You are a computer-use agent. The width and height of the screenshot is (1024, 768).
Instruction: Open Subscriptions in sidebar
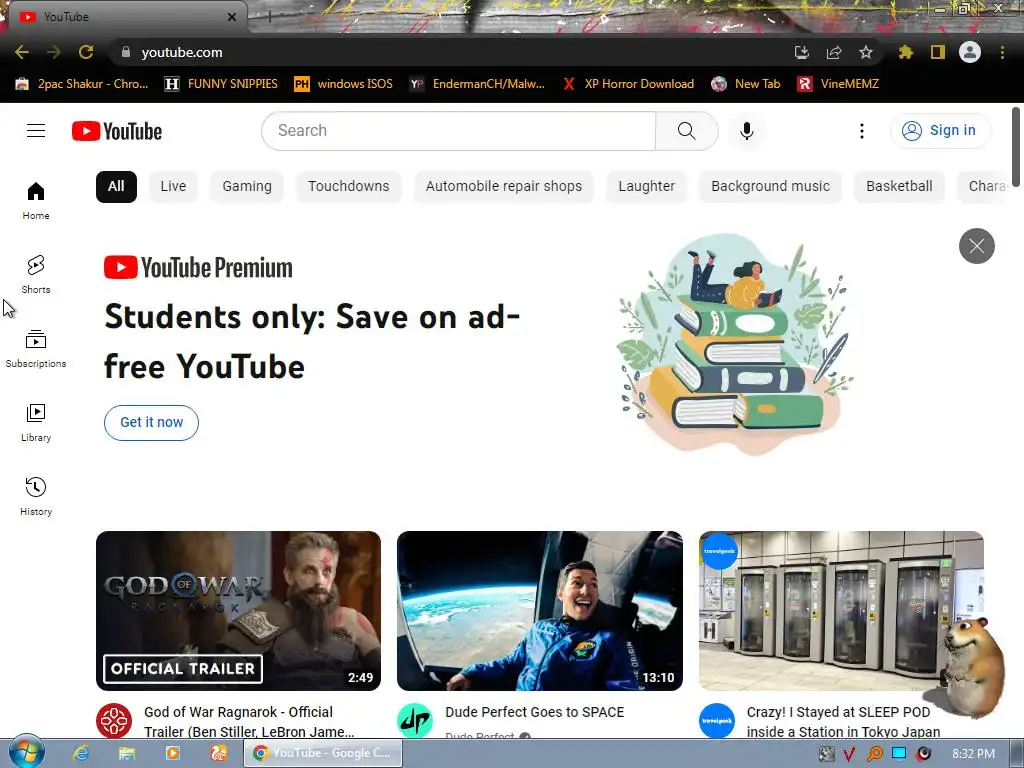click(x=36, y=349)
